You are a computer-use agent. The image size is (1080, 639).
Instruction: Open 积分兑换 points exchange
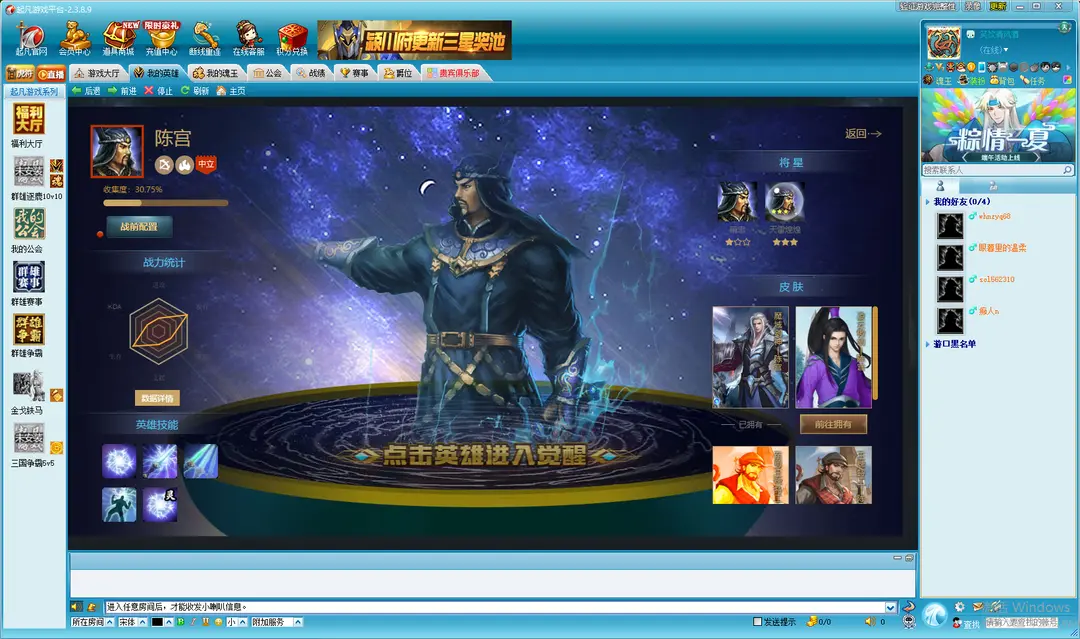[x=292, y=39]
